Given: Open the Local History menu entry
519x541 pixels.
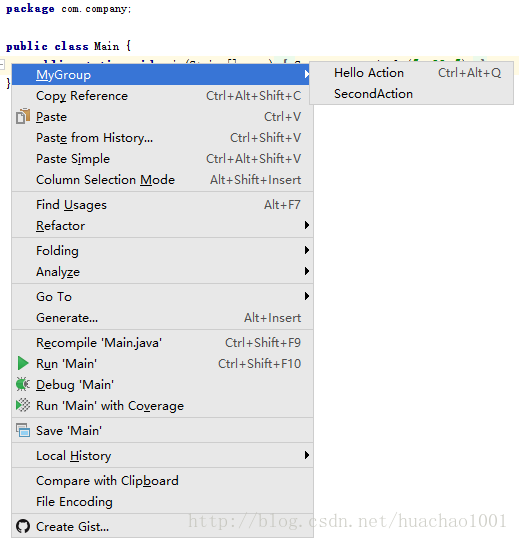Looking at the screenshot, I should 162,456.
